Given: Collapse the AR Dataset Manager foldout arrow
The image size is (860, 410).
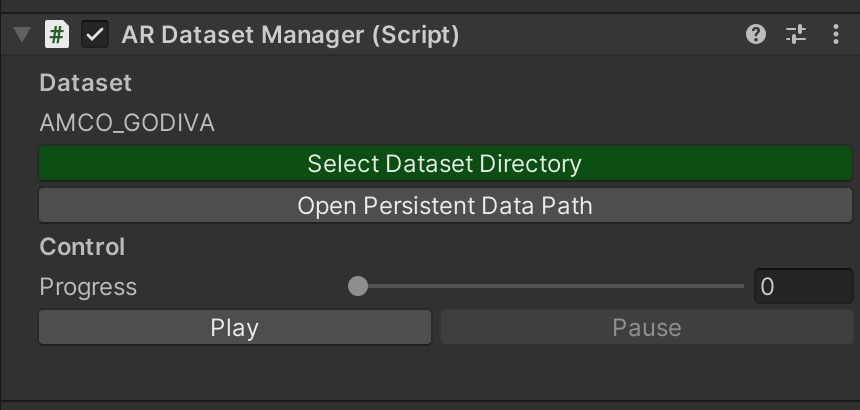Looking at the screenshot, I should (22, 35).
